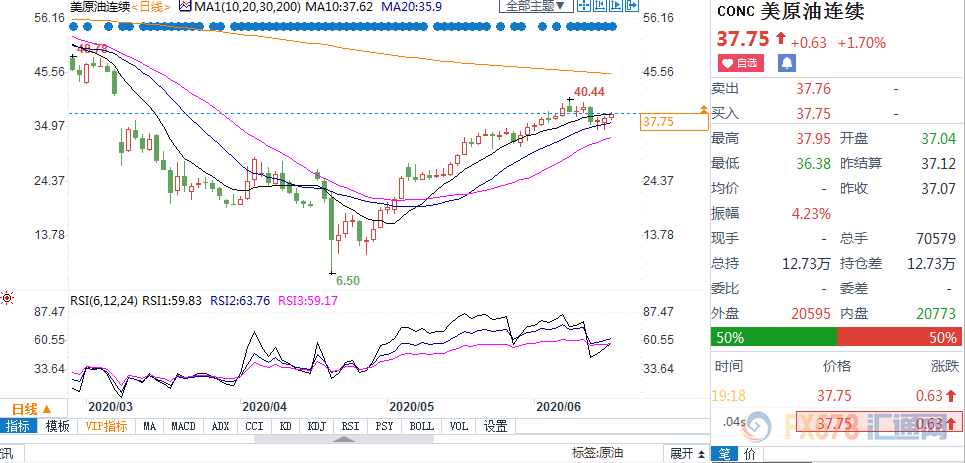Toggle the BOLL indicator

pyautogui.click(x=421, y=426)
